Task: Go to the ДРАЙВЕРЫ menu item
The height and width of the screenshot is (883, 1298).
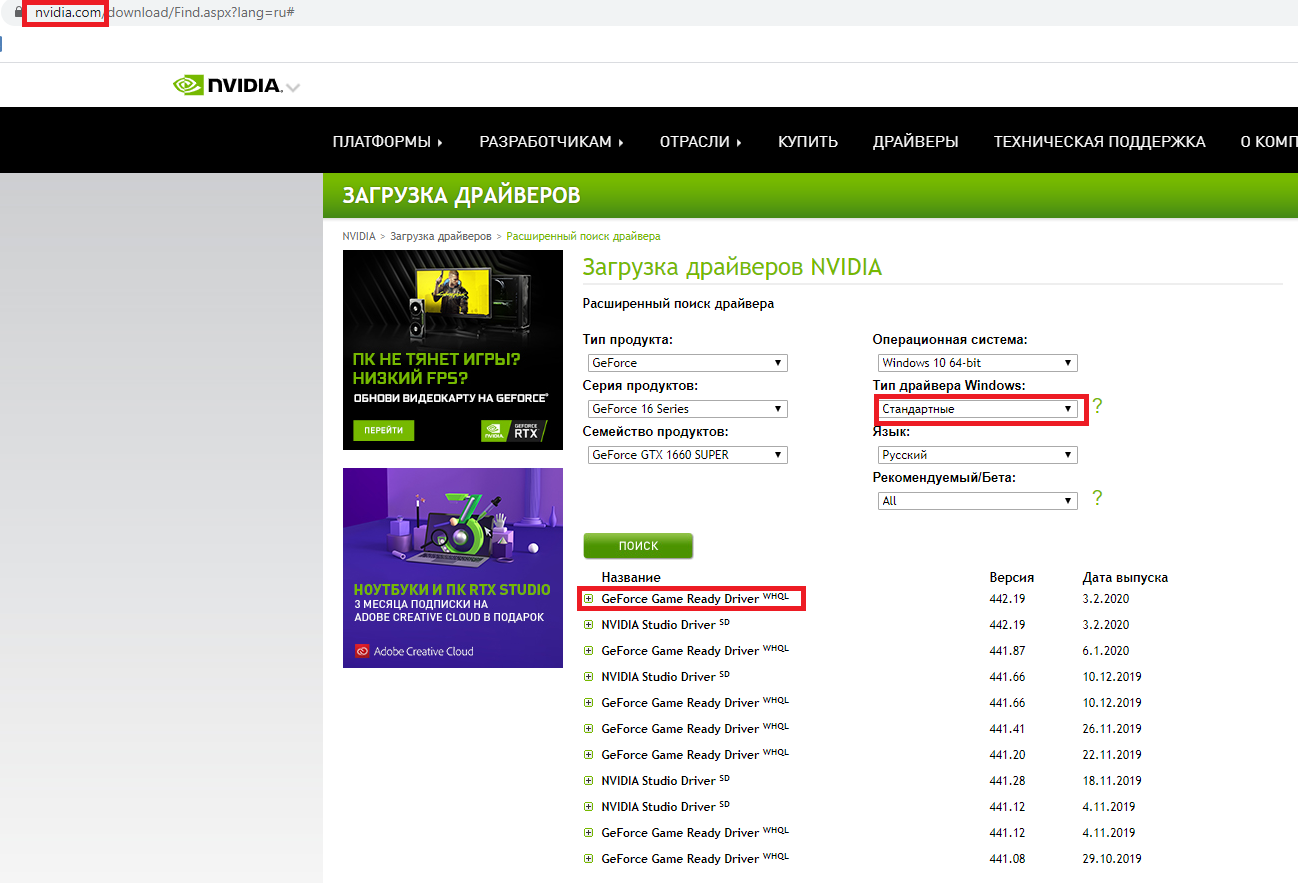Action: (915, 142)
